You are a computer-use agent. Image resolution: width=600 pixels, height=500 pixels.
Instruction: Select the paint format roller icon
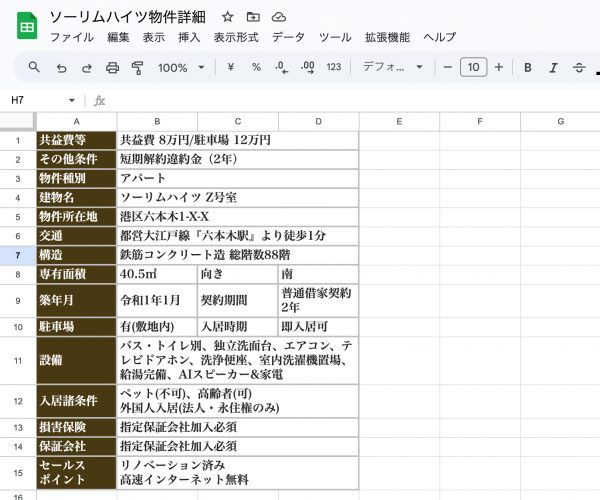(137, 67)
